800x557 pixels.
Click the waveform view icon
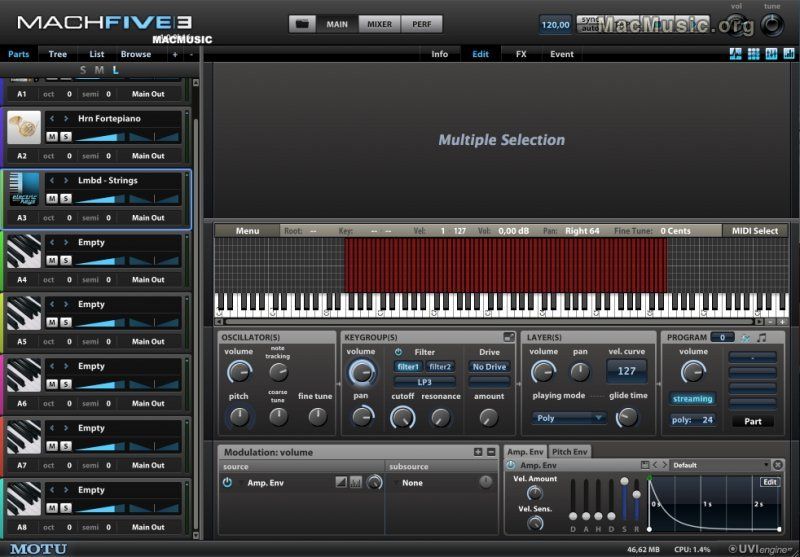point(735,54)
